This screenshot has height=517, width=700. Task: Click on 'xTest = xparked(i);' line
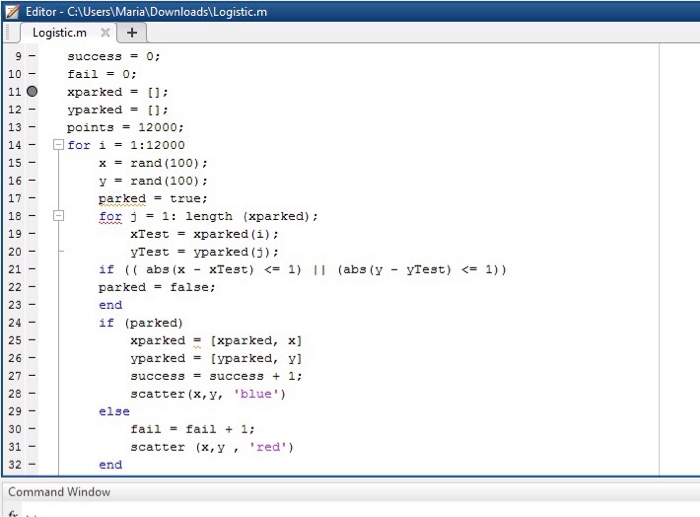coord(204,234)
